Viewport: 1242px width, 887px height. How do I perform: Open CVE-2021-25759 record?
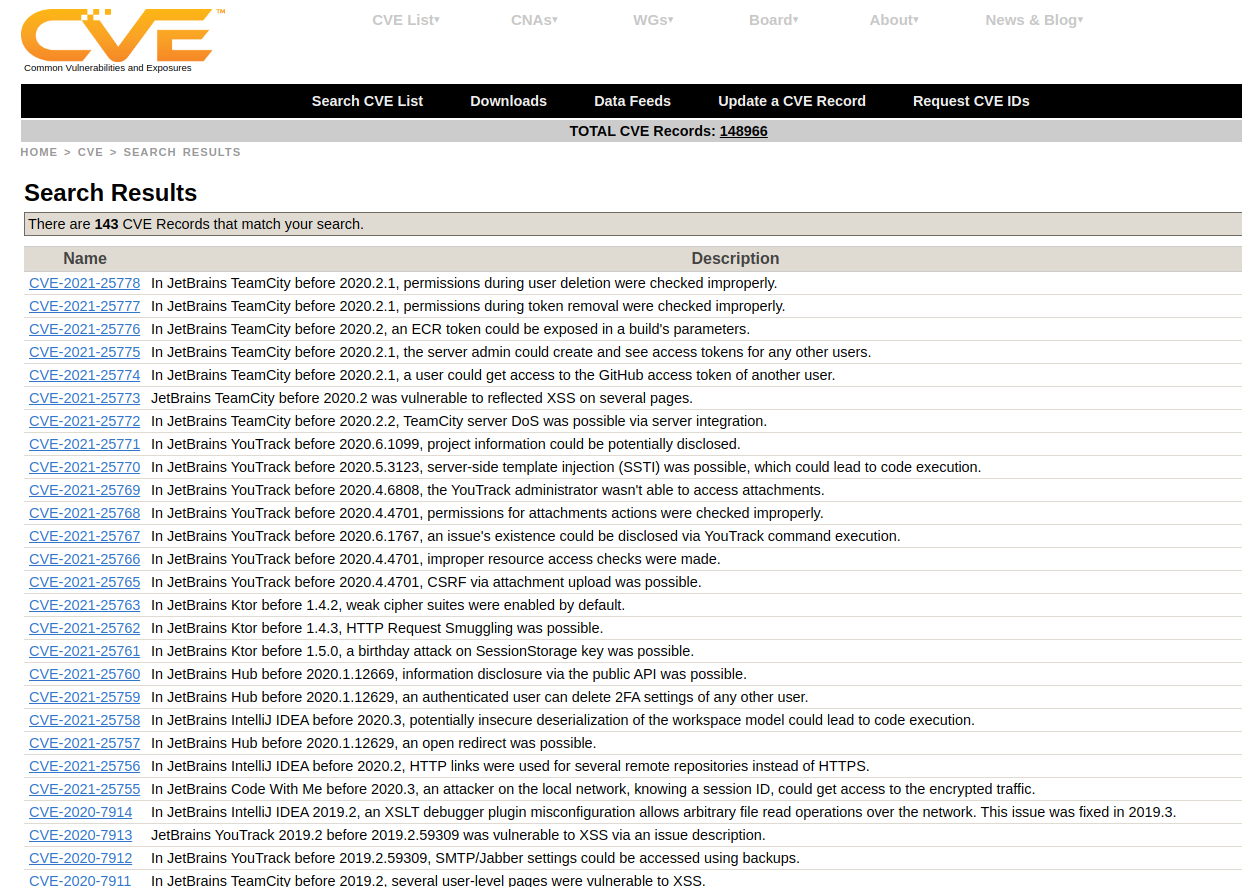[x=85, y=697]
